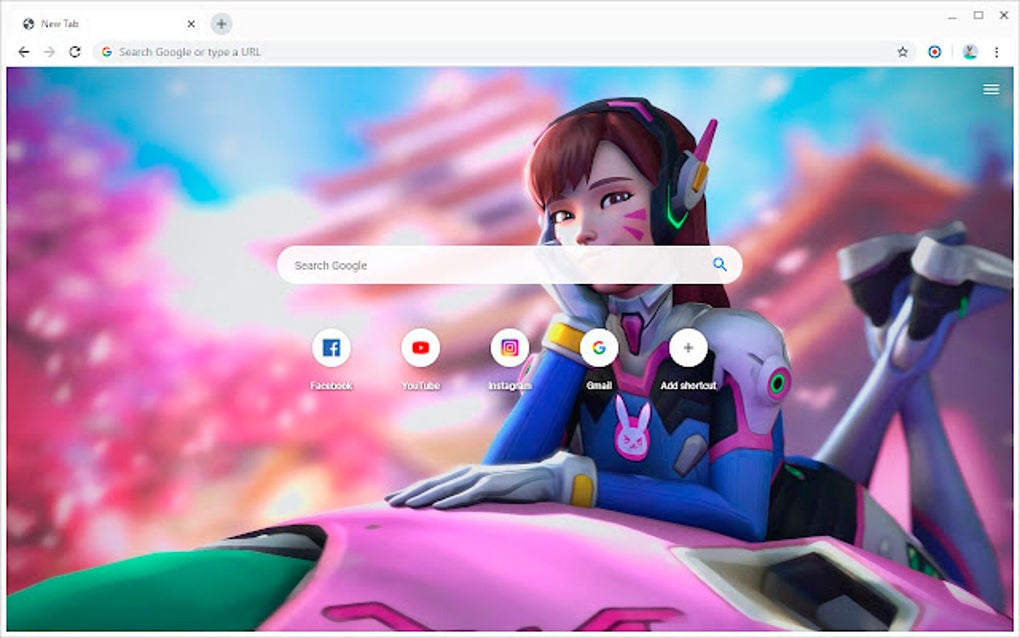
Task: Open the wallpaper hamburger menu
Action: [x=990, y=89]
